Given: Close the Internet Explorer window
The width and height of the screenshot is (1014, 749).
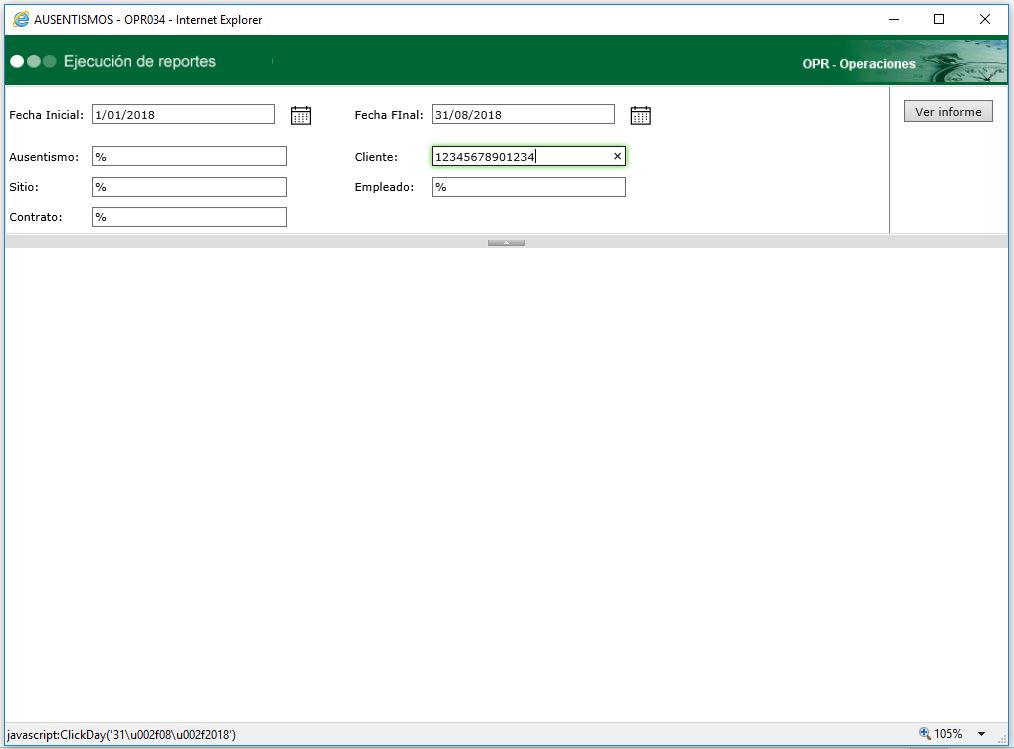Looking at the screenshot, I should click(x=984, y=19).
